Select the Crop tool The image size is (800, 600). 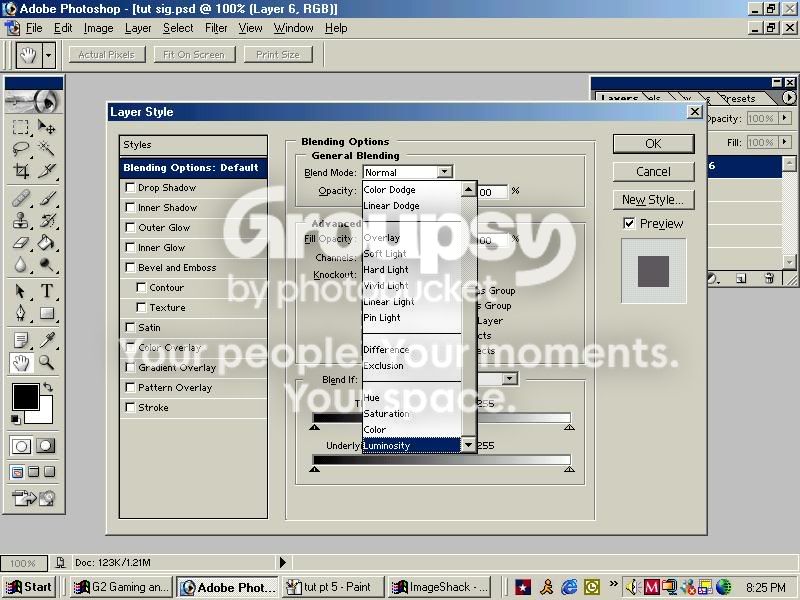tap(21, 170)
